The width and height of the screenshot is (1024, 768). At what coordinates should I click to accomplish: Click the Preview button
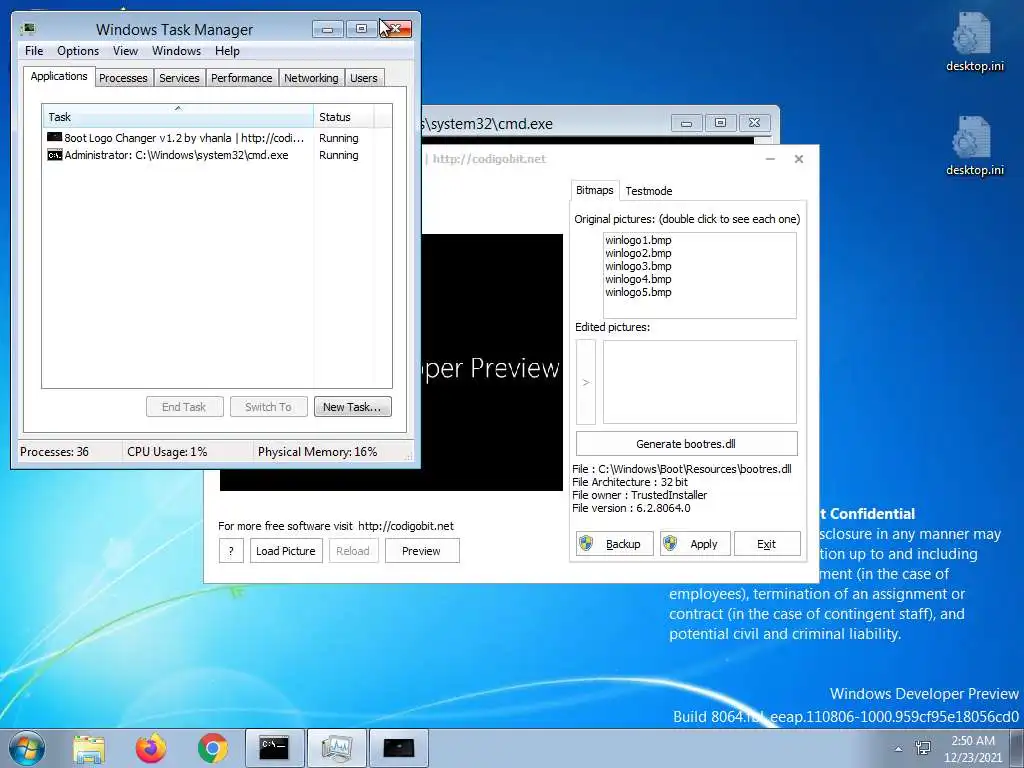pos(422,551)
